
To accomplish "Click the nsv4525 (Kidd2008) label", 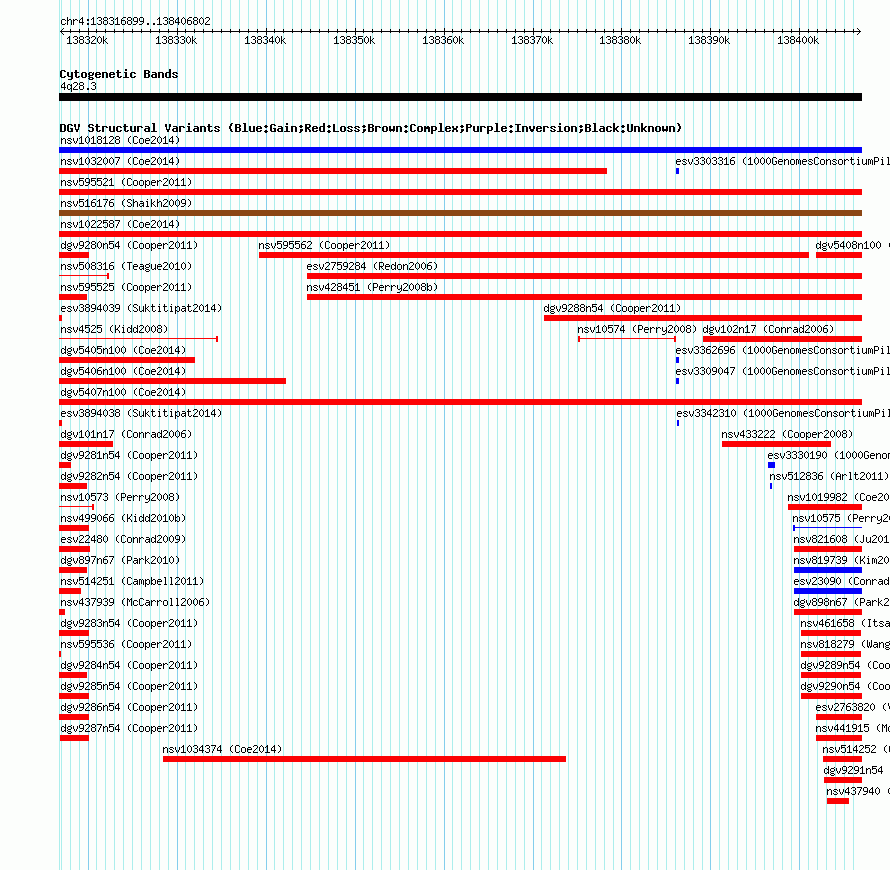I will (x=114, y=329).
